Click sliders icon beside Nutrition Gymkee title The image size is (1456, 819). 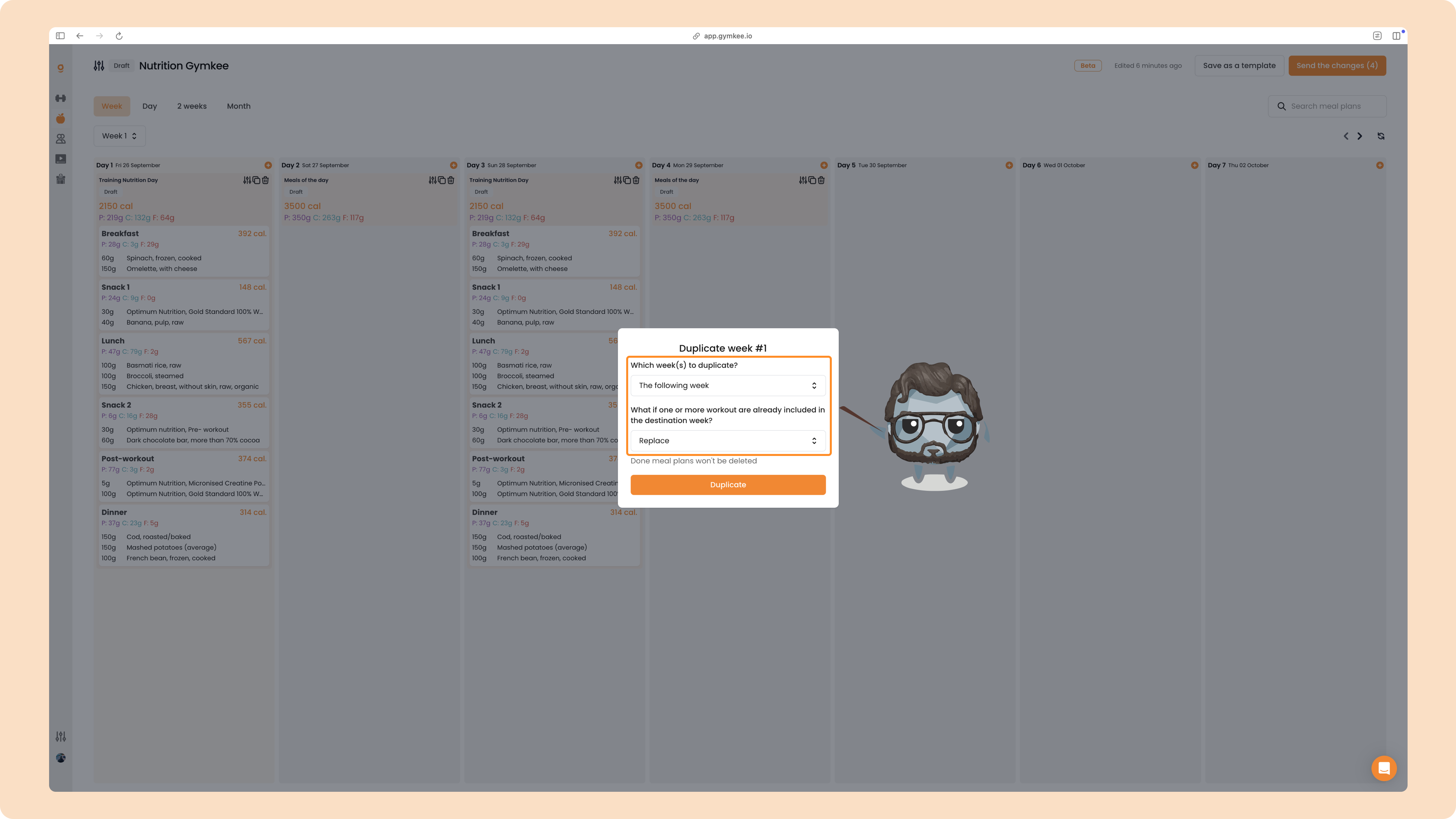click(99, 66)
